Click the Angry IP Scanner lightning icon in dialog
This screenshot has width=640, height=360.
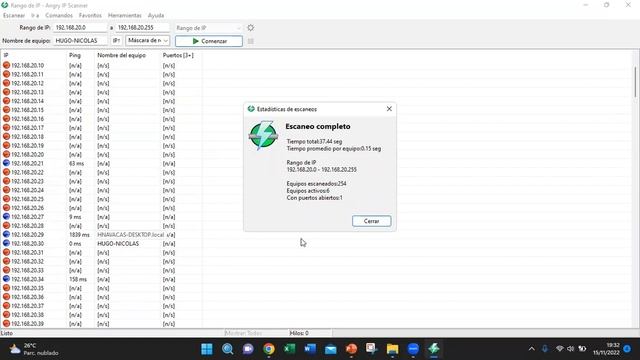pos(263,135)
